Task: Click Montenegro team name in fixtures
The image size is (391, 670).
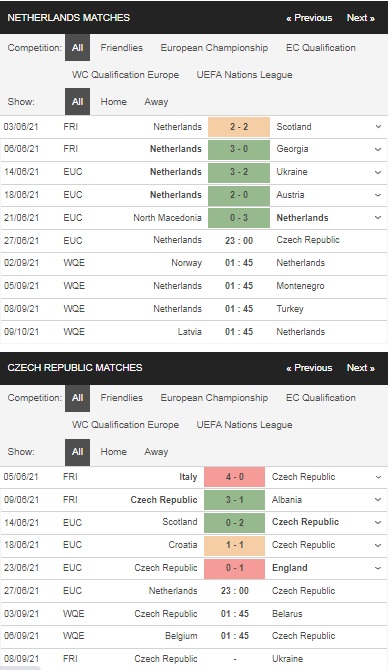Action: [300, 286]
